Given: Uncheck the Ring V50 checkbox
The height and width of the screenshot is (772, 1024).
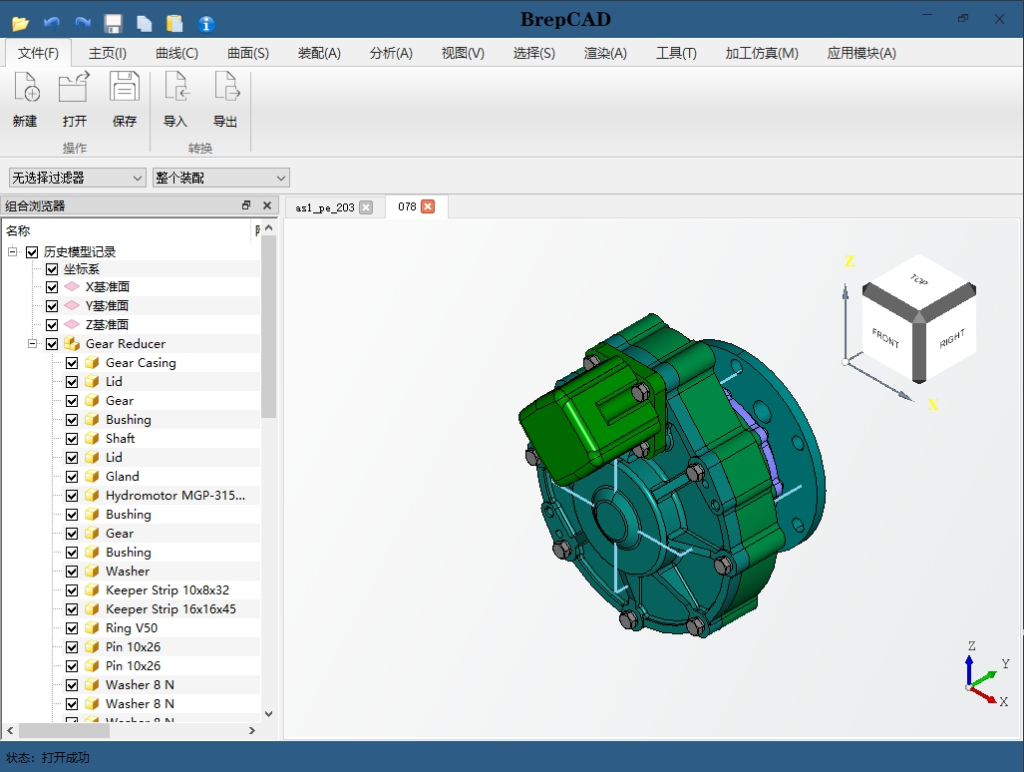Looking at the screenshot, I should pos(72,628).
